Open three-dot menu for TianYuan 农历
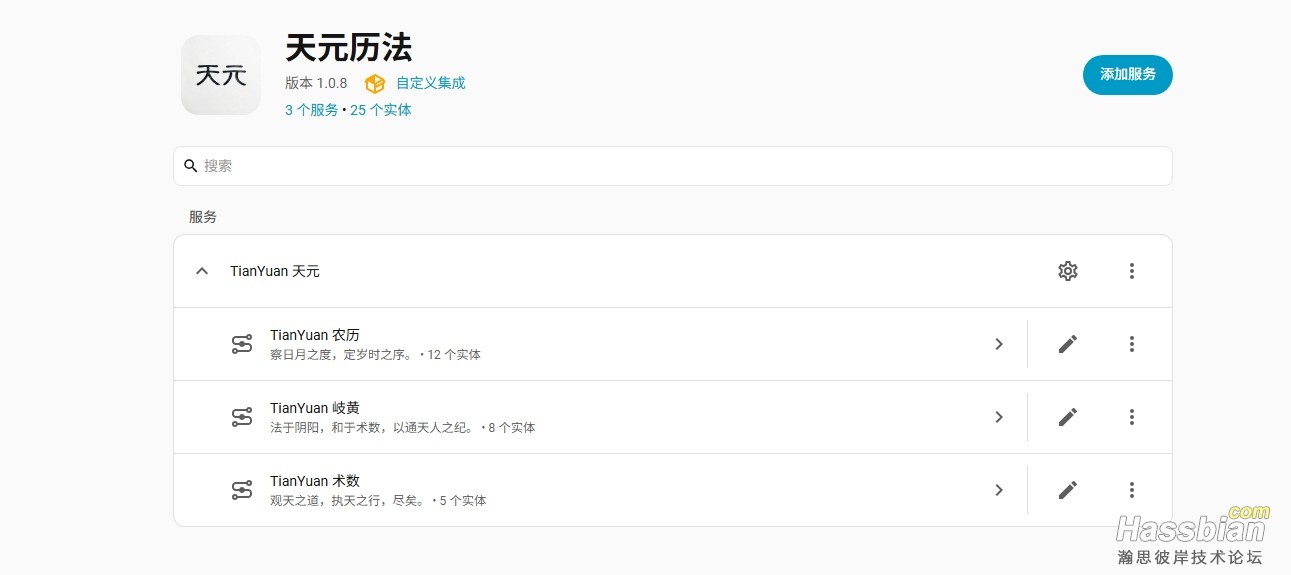The width and height of the screenshot is (1291, 575). click(x=1132, y=344)
